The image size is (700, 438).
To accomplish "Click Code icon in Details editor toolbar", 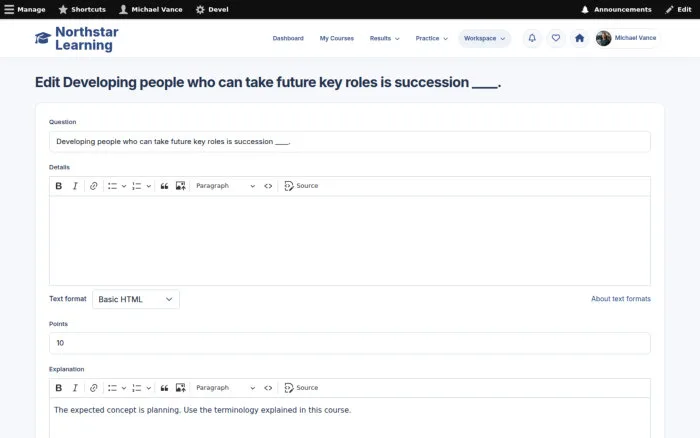I will click(x=268, y=186).
